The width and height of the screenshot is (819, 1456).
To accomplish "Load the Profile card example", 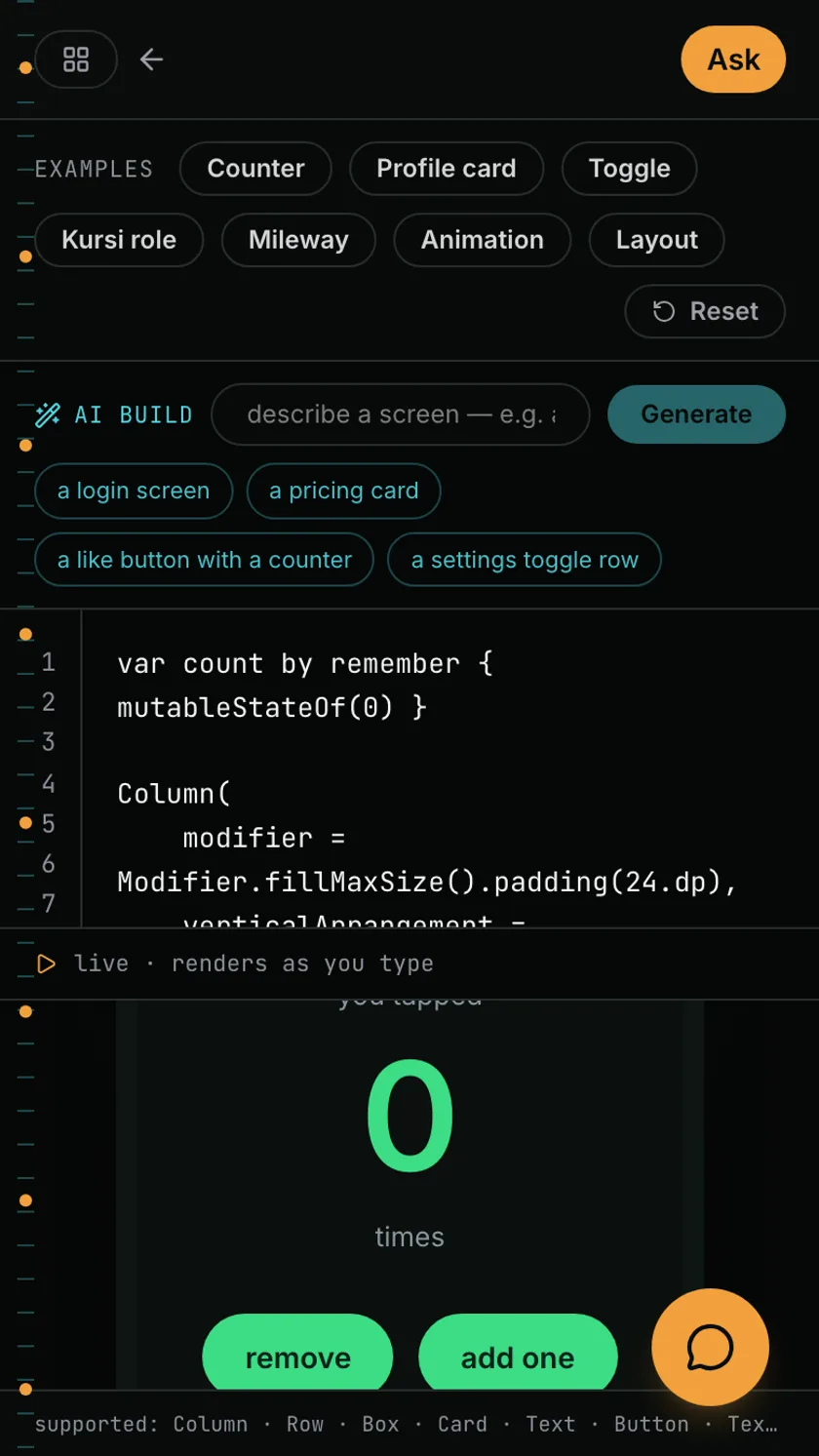I will [447, 169].
